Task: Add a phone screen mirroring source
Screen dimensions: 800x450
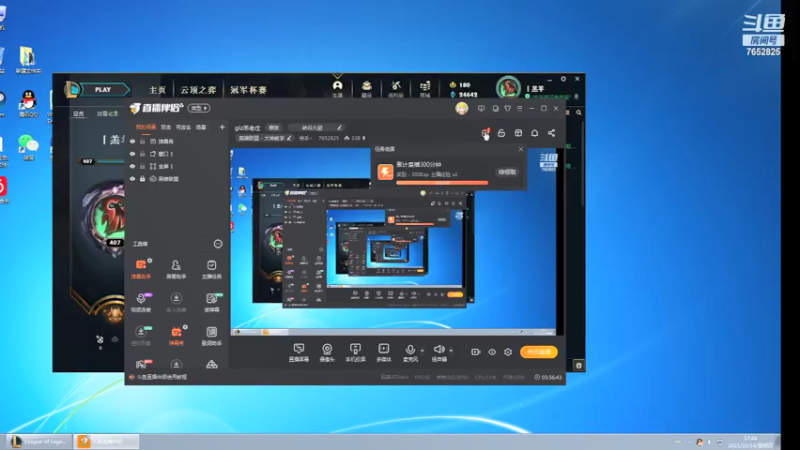Action: pos(355,352)
